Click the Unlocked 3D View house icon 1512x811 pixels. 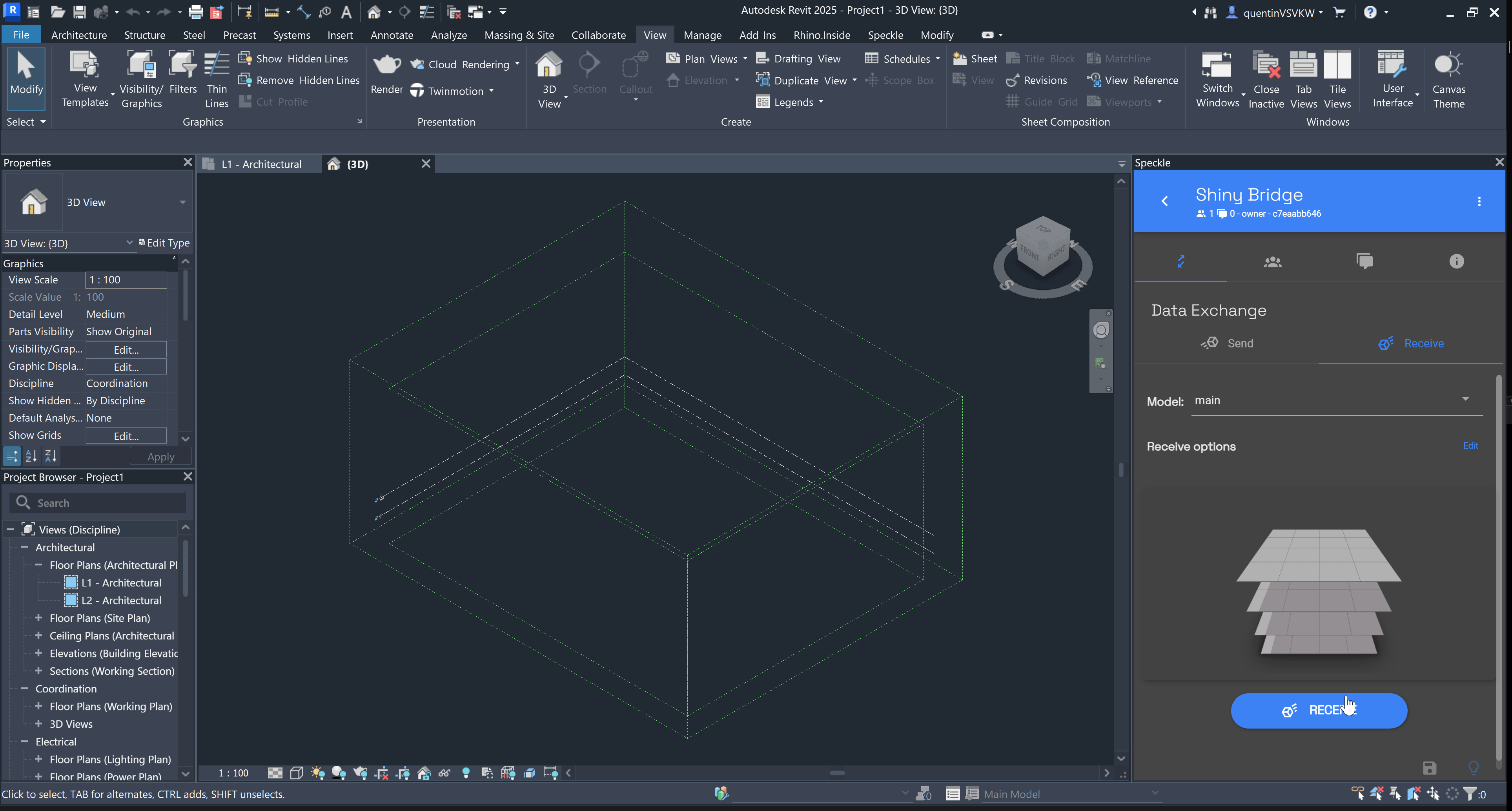(424, 773)
